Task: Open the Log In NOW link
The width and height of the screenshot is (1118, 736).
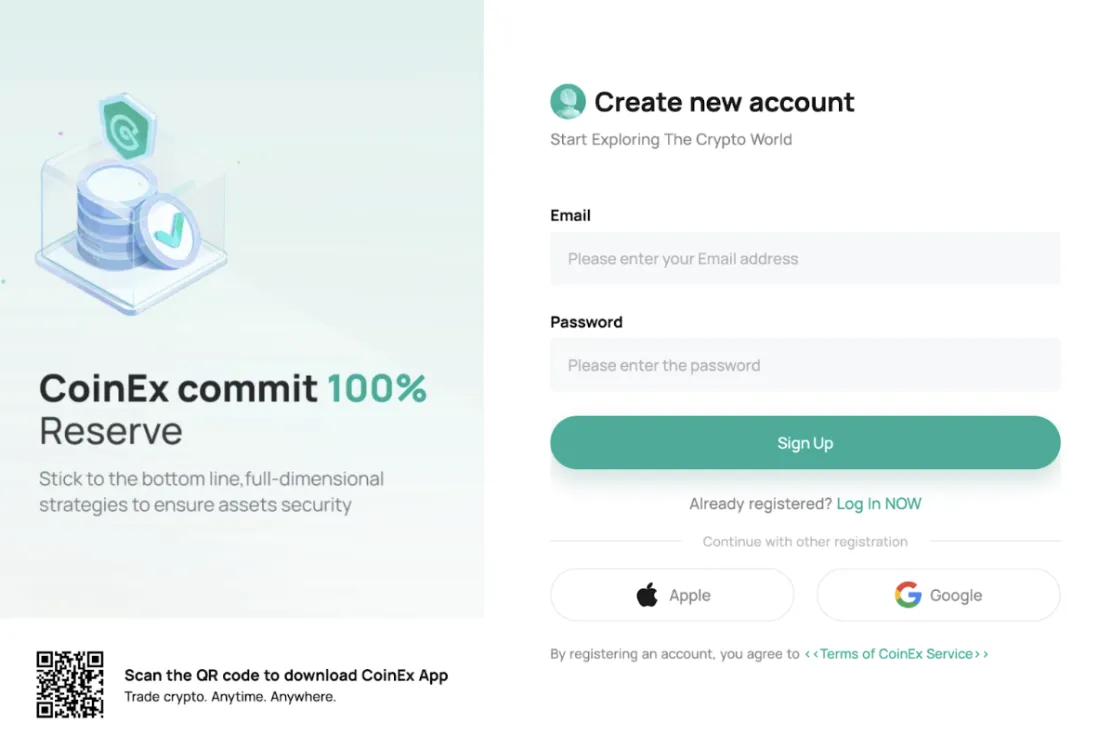Action: (878, 504)
